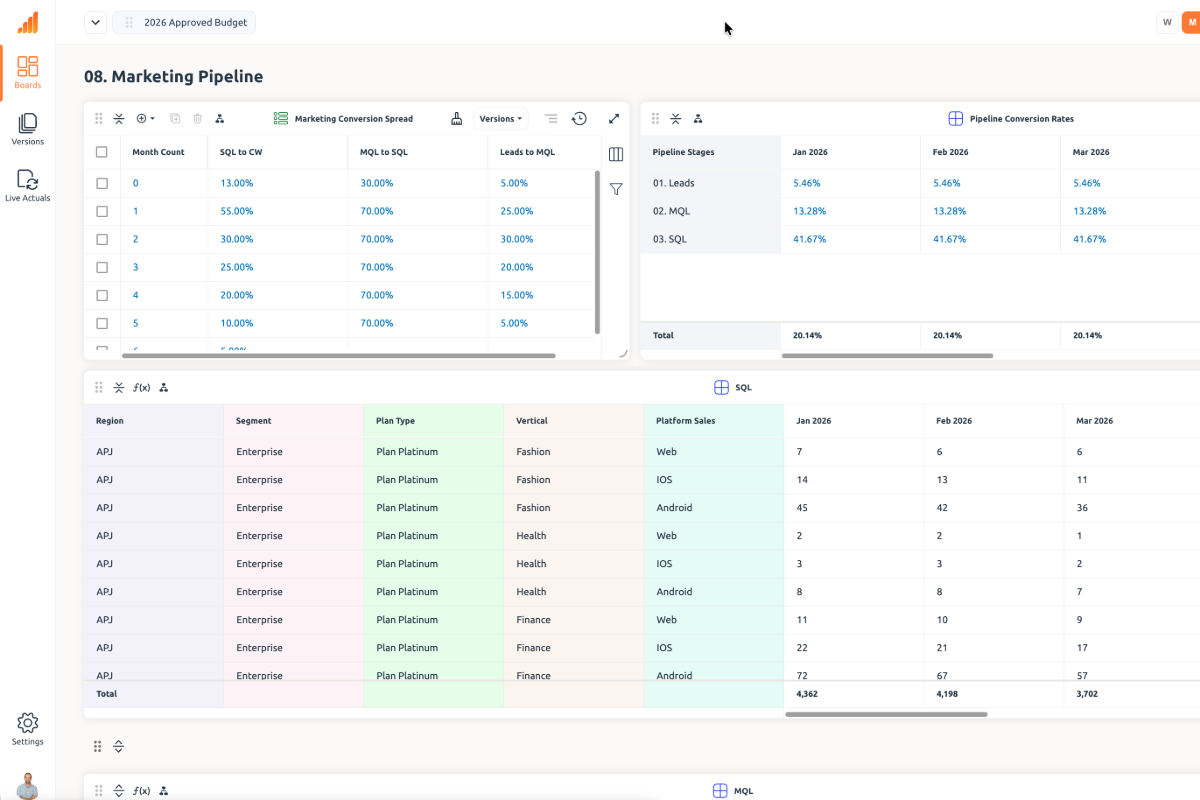Click the W user badge
This screenshot has width=1200, height=800.
tap(1167, 22)
